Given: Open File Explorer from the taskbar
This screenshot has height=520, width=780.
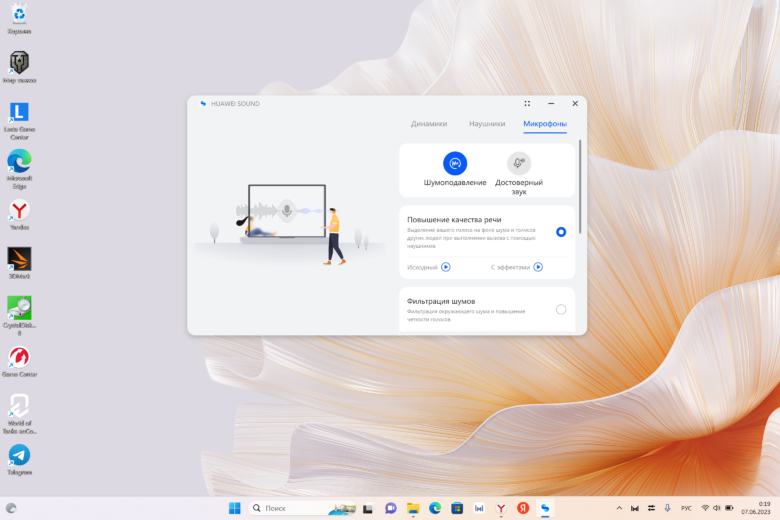Looking at the screenshot, I should [413, 508].
